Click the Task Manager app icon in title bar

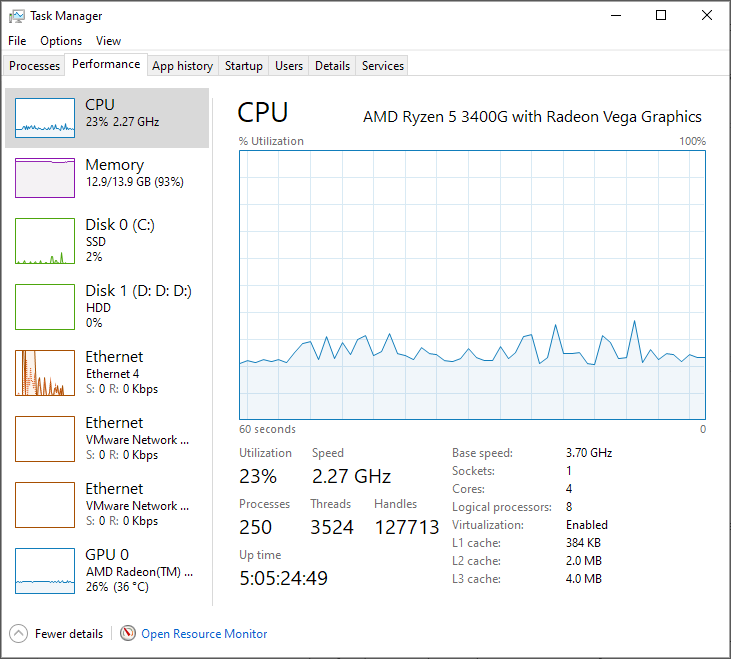(x=17, y=16)
